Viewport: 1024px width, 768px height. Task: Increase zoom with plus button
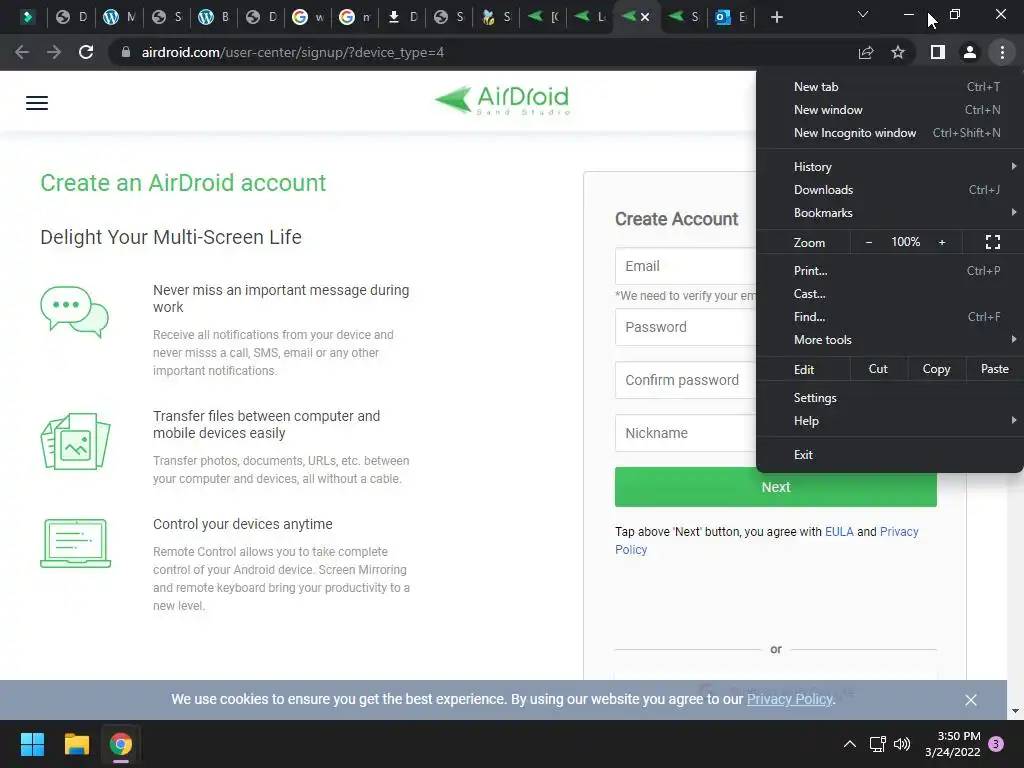[x=942, y=242]
